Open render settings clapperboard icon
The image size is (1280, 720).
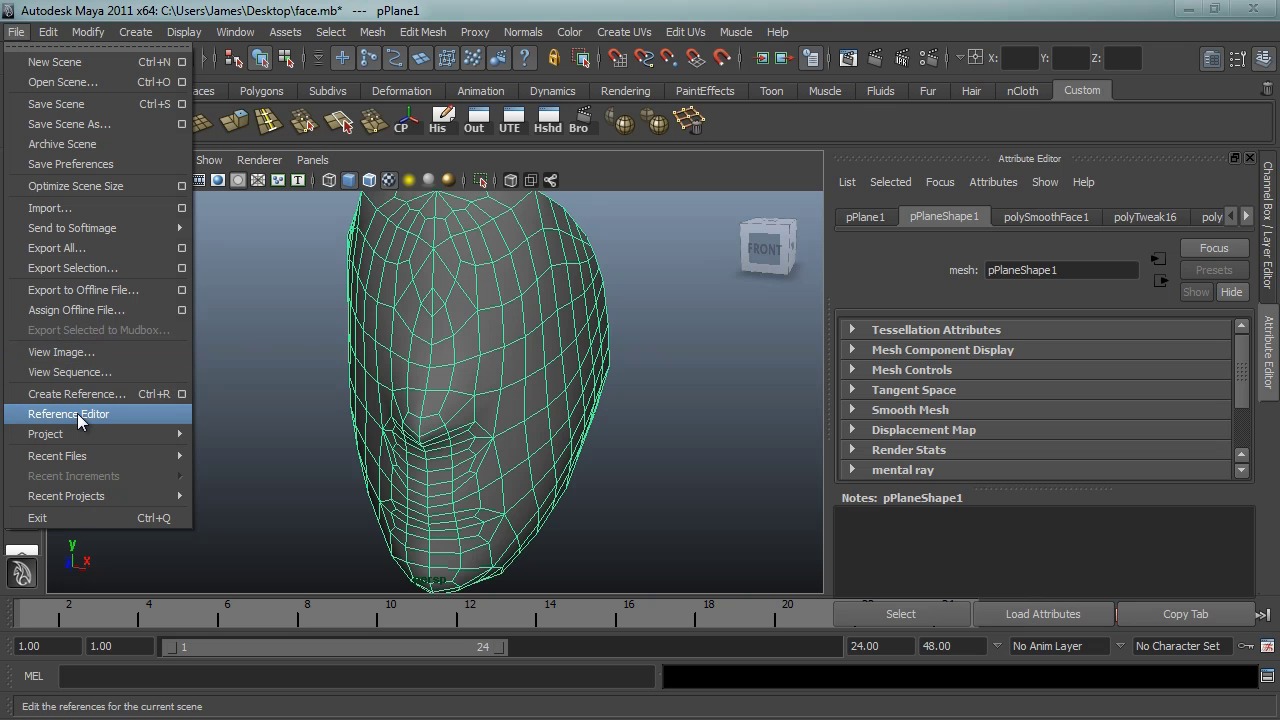click(928, 58)
